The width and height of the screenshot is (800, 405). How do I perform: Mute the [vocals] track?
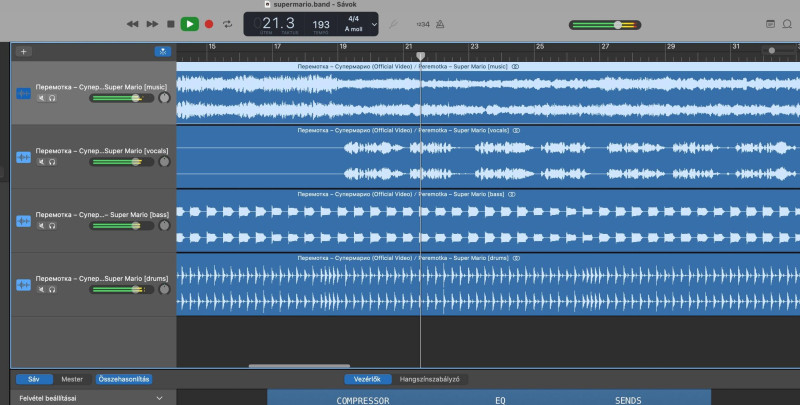41,162
